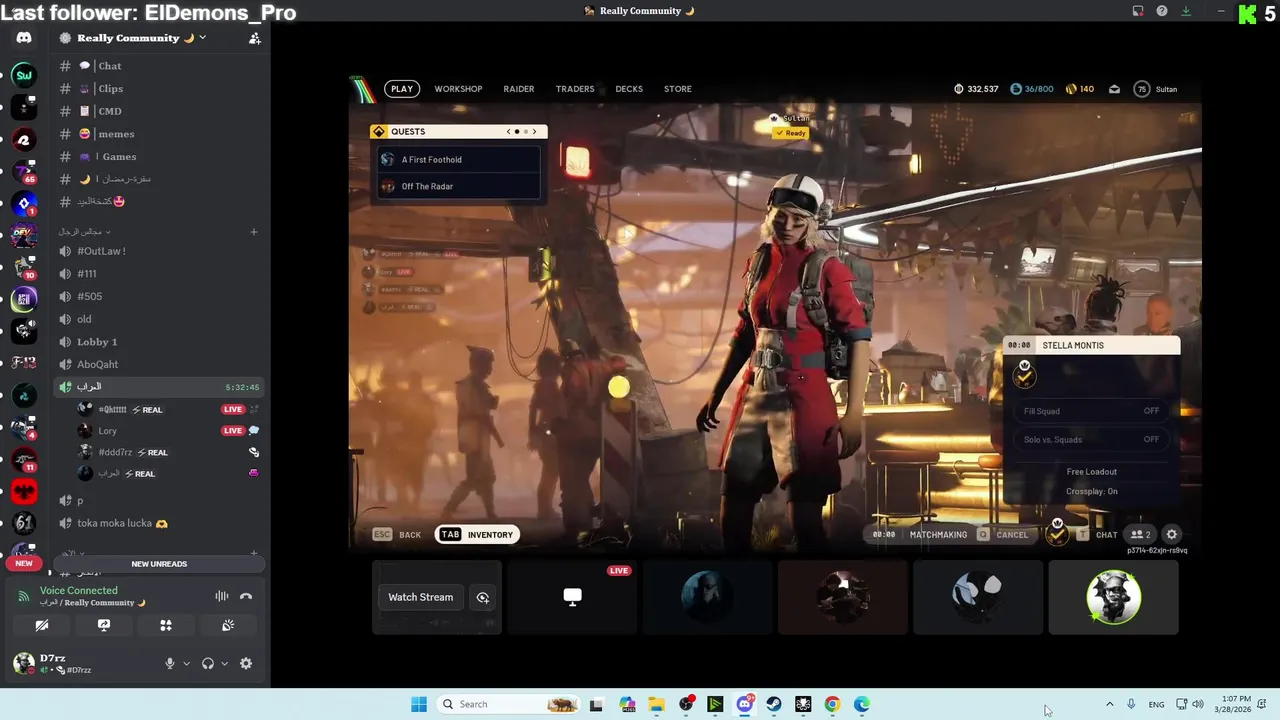Screen dimensions: 1280x720
Task: Open File Explorer from the taskbar
Action: pyautogui.click(x=657, y=704)
